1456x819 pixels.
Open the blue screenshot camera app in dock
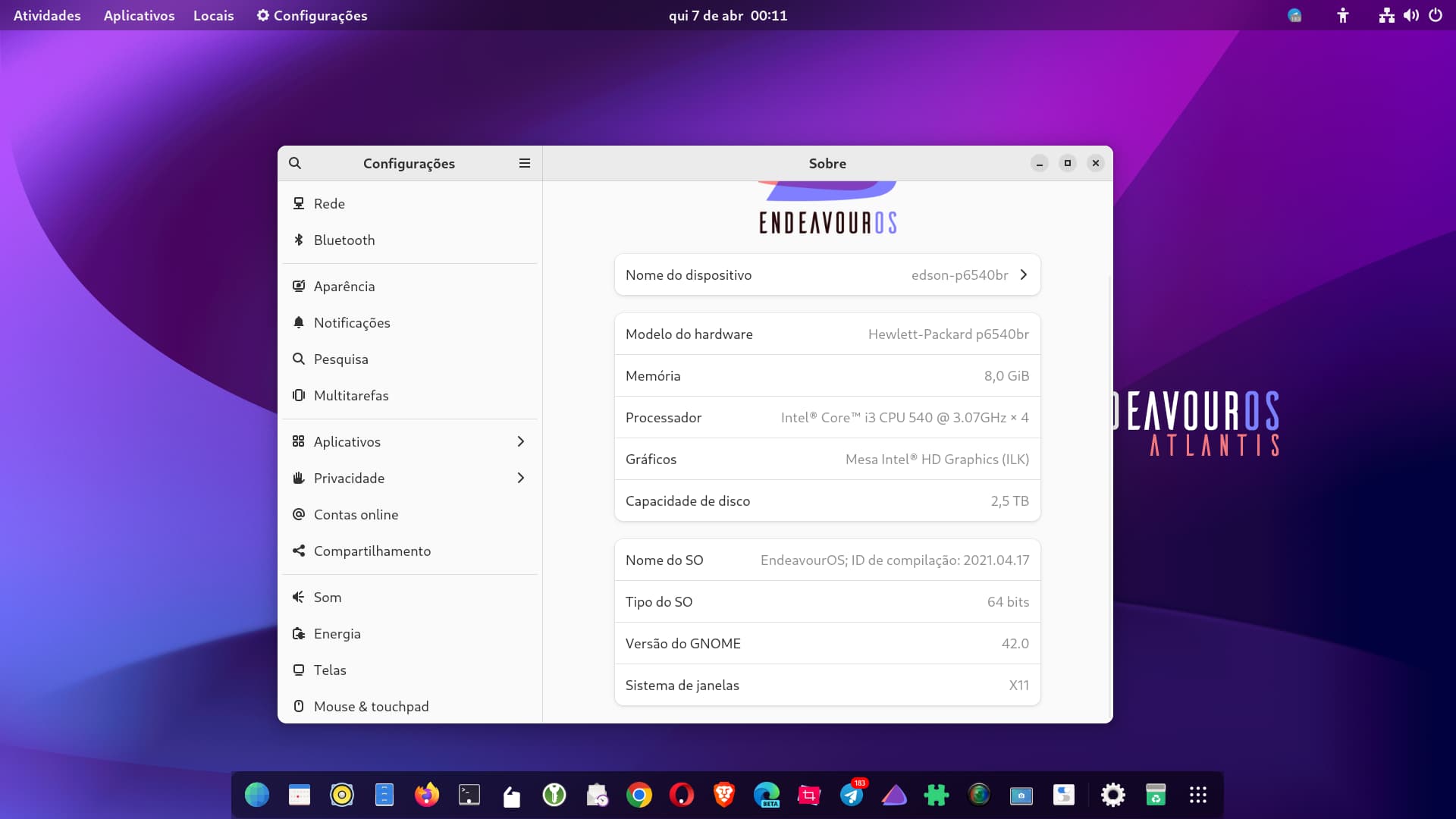click(x=1021, y=795)
